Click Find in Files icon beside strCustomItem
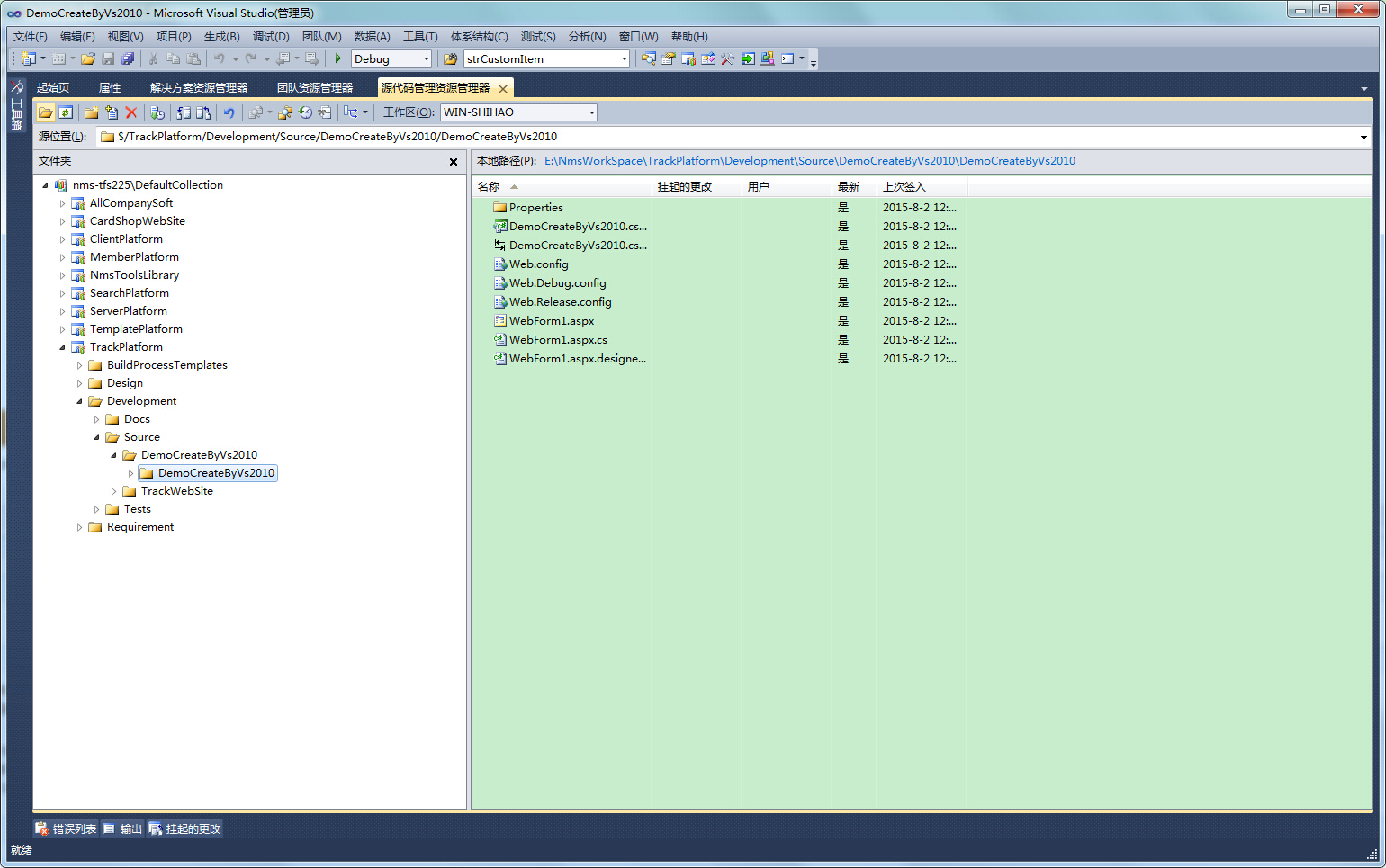The height and width of the screenshot is (868, 1386). pyautogui.click(x=451, y=58)
